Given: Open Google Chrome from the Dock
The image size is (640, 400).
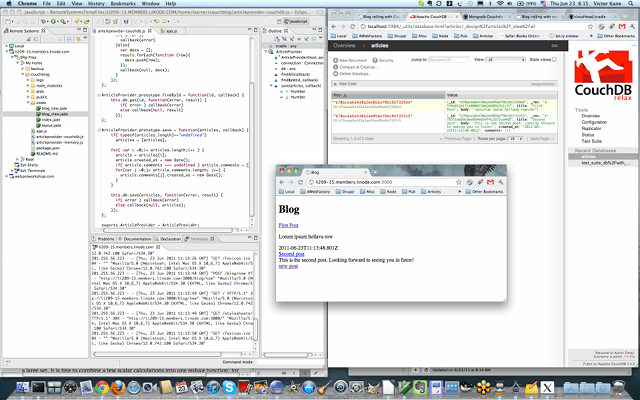Looking at the screenshot, I should pyautogui.click(x=102, y=387).
